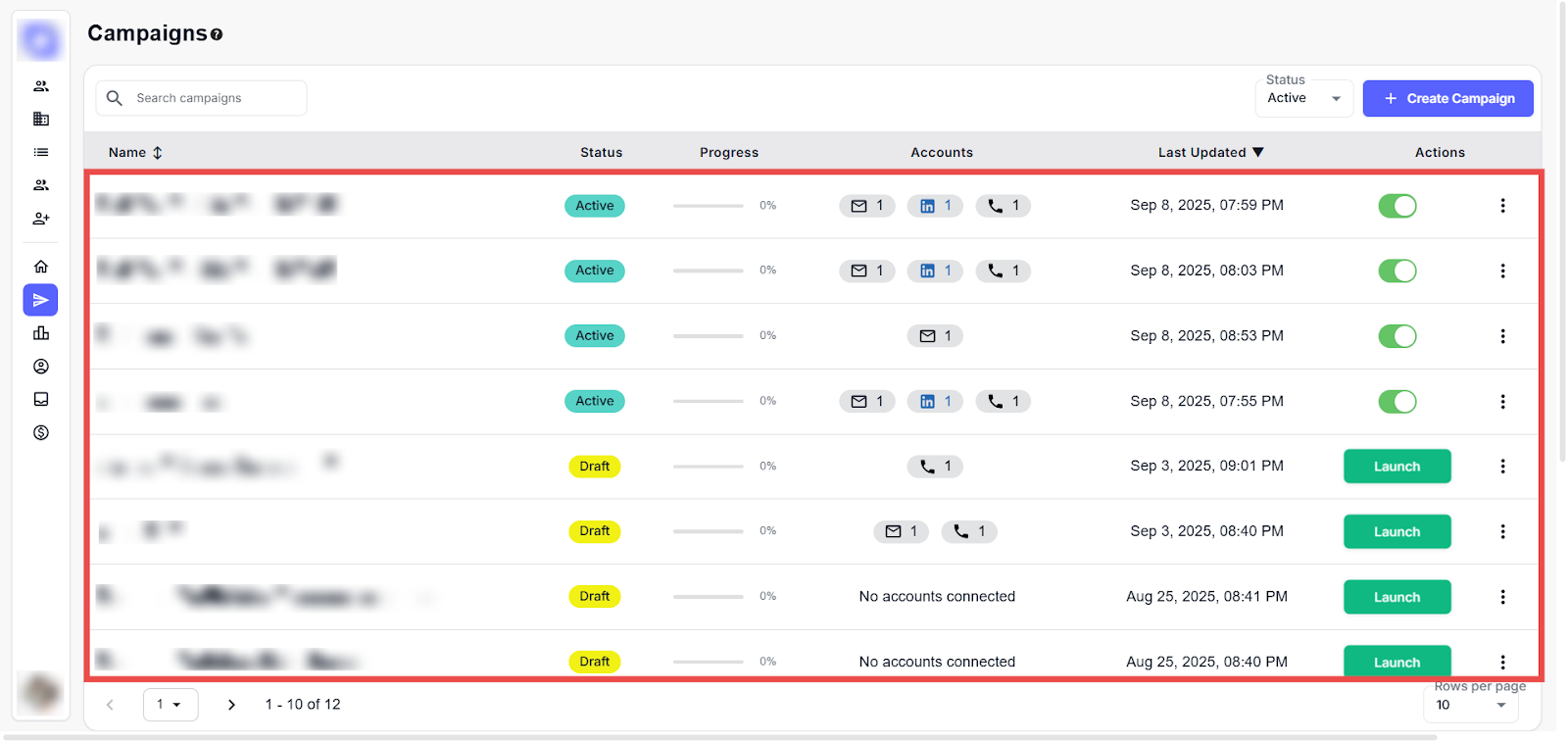Go to the home icon in sidebar
Screen dimensions: 1568x742
[41, 267]
